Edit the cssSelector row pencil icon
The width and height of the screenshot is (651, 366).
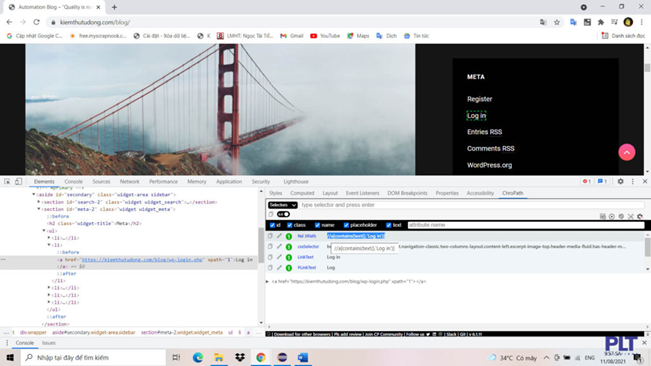point(279,246)
